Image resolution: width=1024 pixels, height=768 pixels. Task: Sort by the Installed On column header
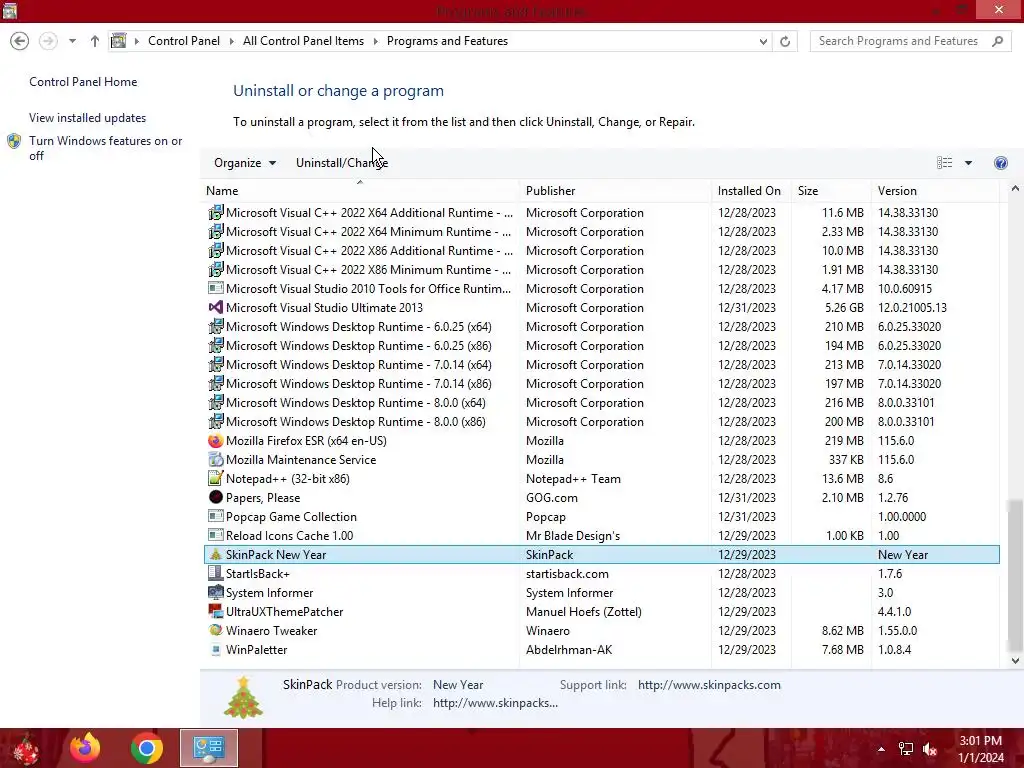[x=749, y=191]
